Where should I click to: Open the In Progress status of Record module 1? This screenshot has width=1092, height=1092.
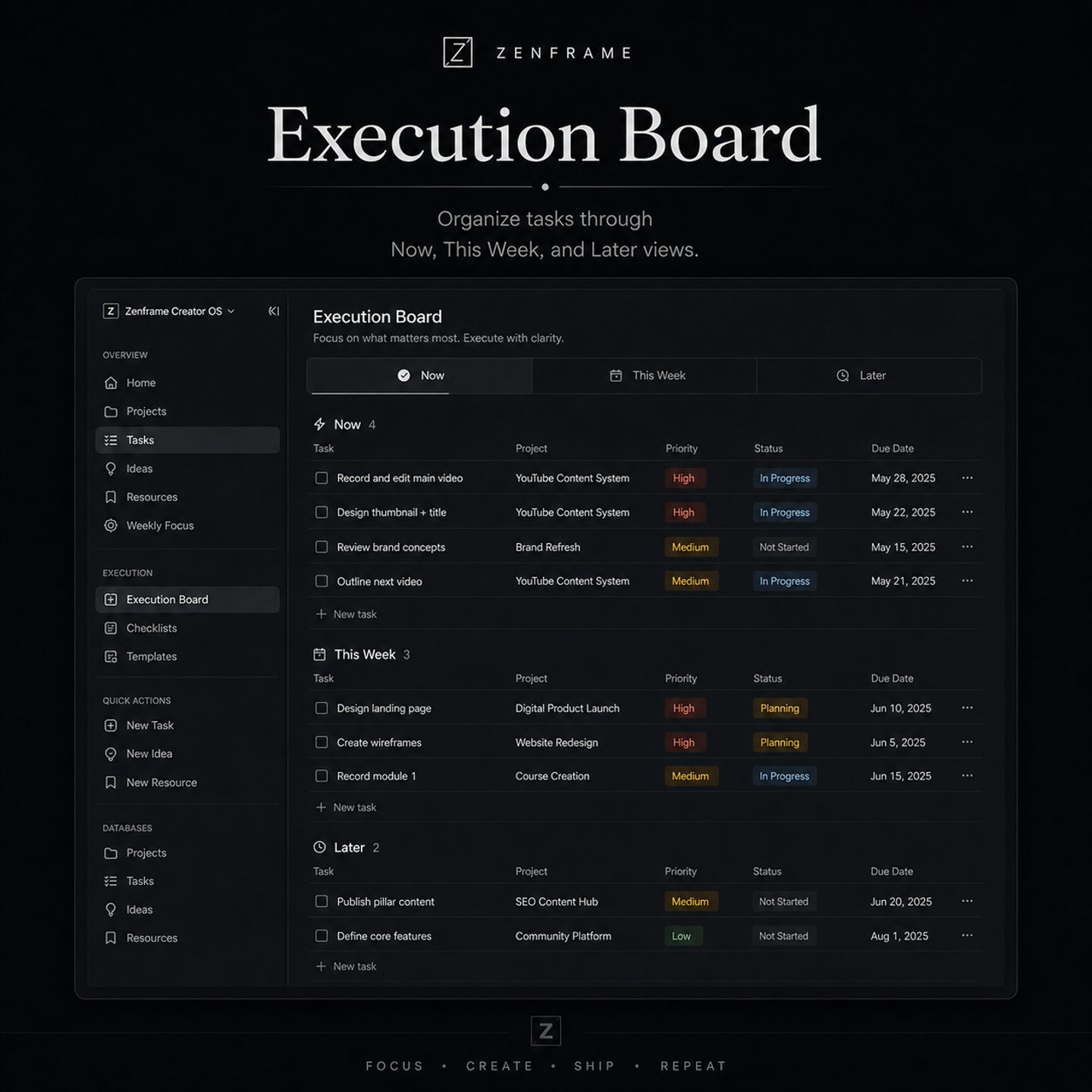pyautogui.click(x=784, y=777)
